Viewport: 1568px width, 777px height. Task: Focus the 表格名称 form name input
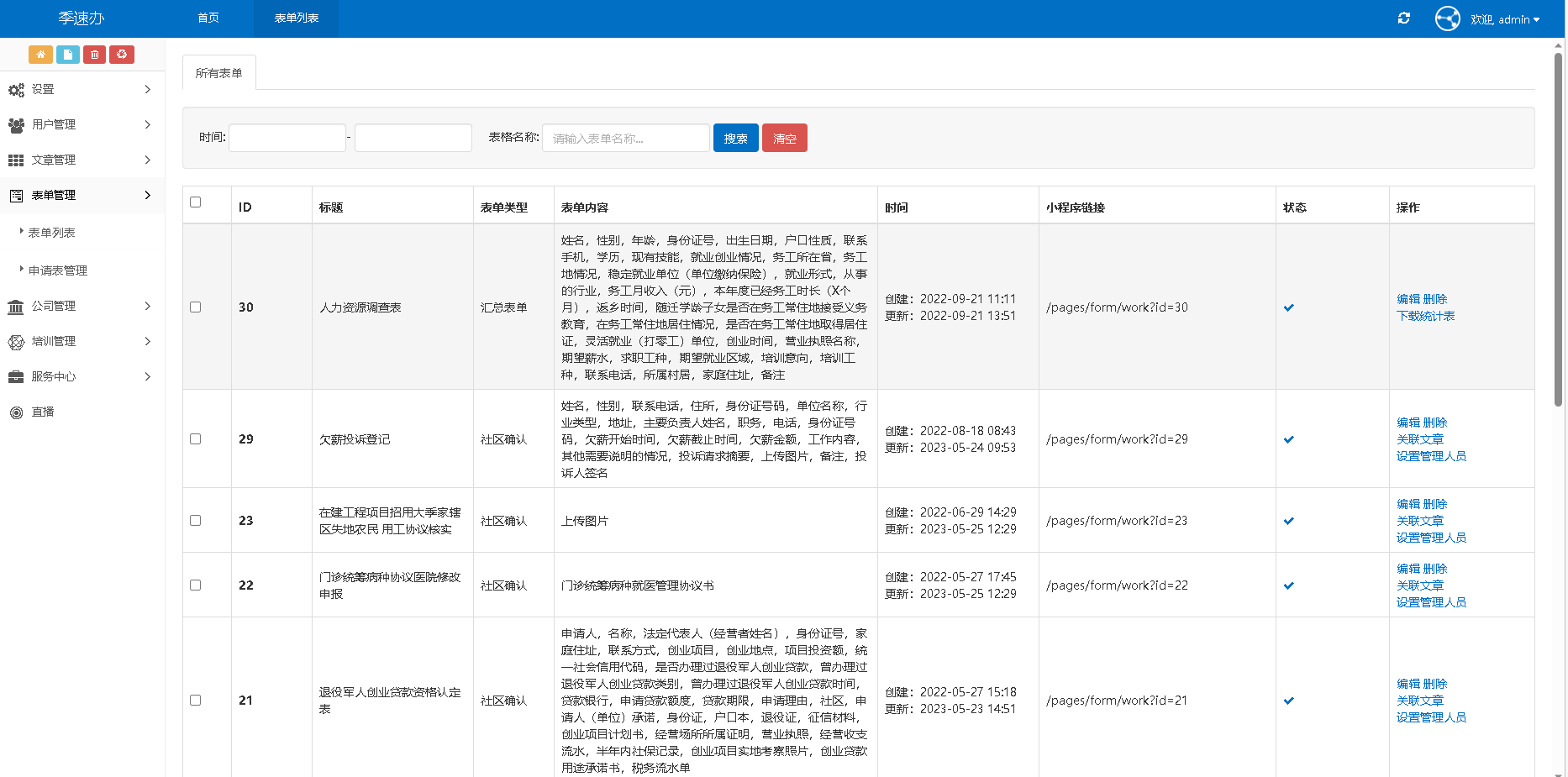pyautogui.click(x=626, y=139)
